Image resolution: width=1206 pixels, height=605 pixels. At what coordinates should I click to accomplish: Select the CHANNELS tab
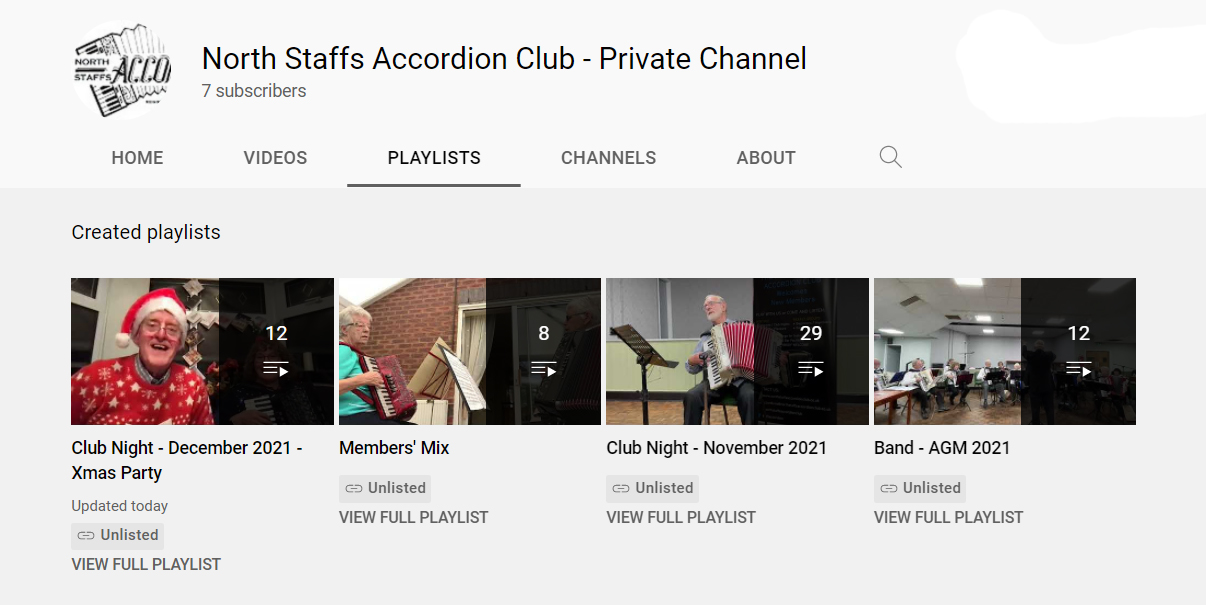coord(608,158)
